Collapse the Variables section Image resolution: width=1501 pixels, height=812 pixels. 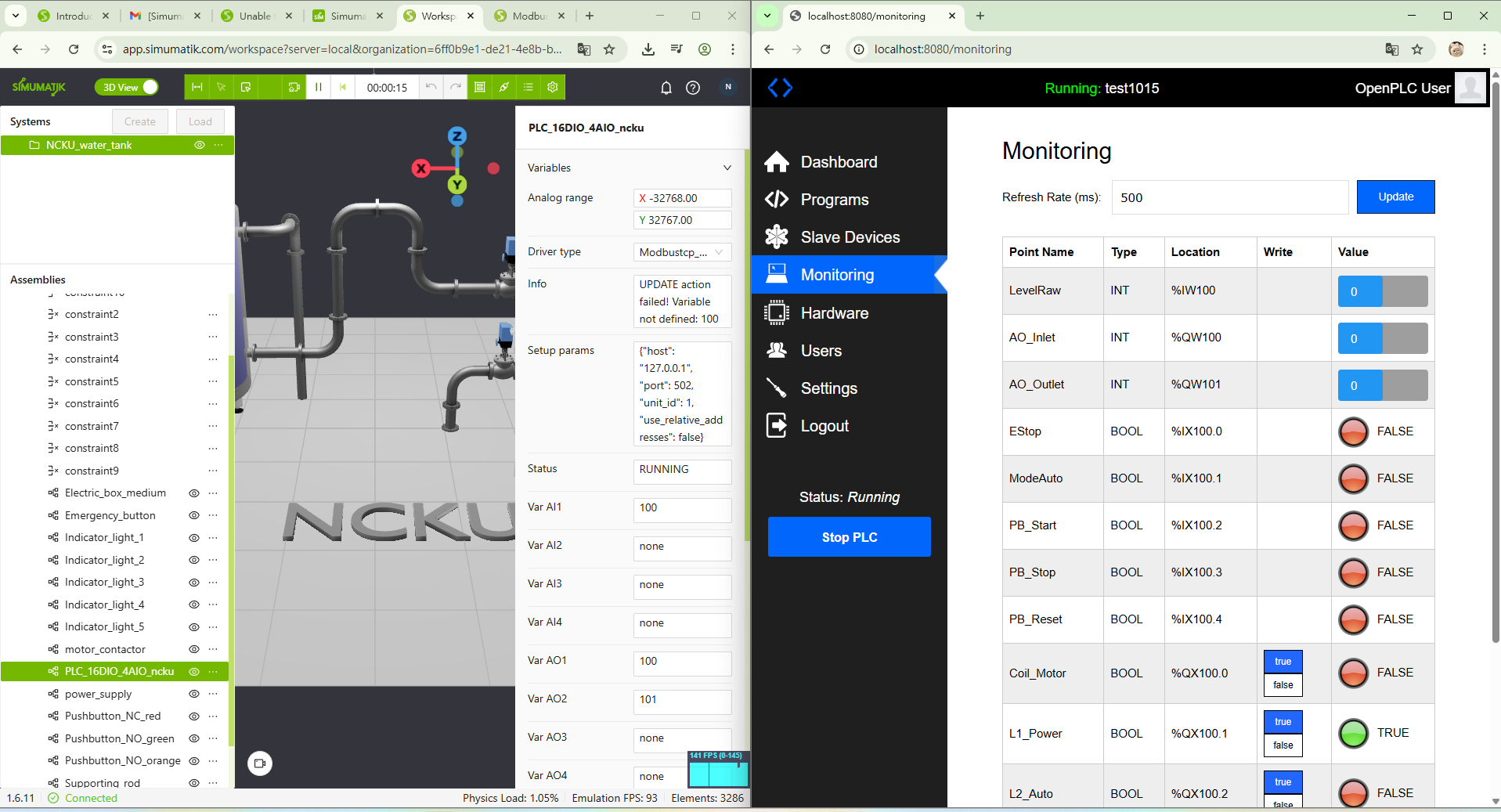(x=727, y=168)
